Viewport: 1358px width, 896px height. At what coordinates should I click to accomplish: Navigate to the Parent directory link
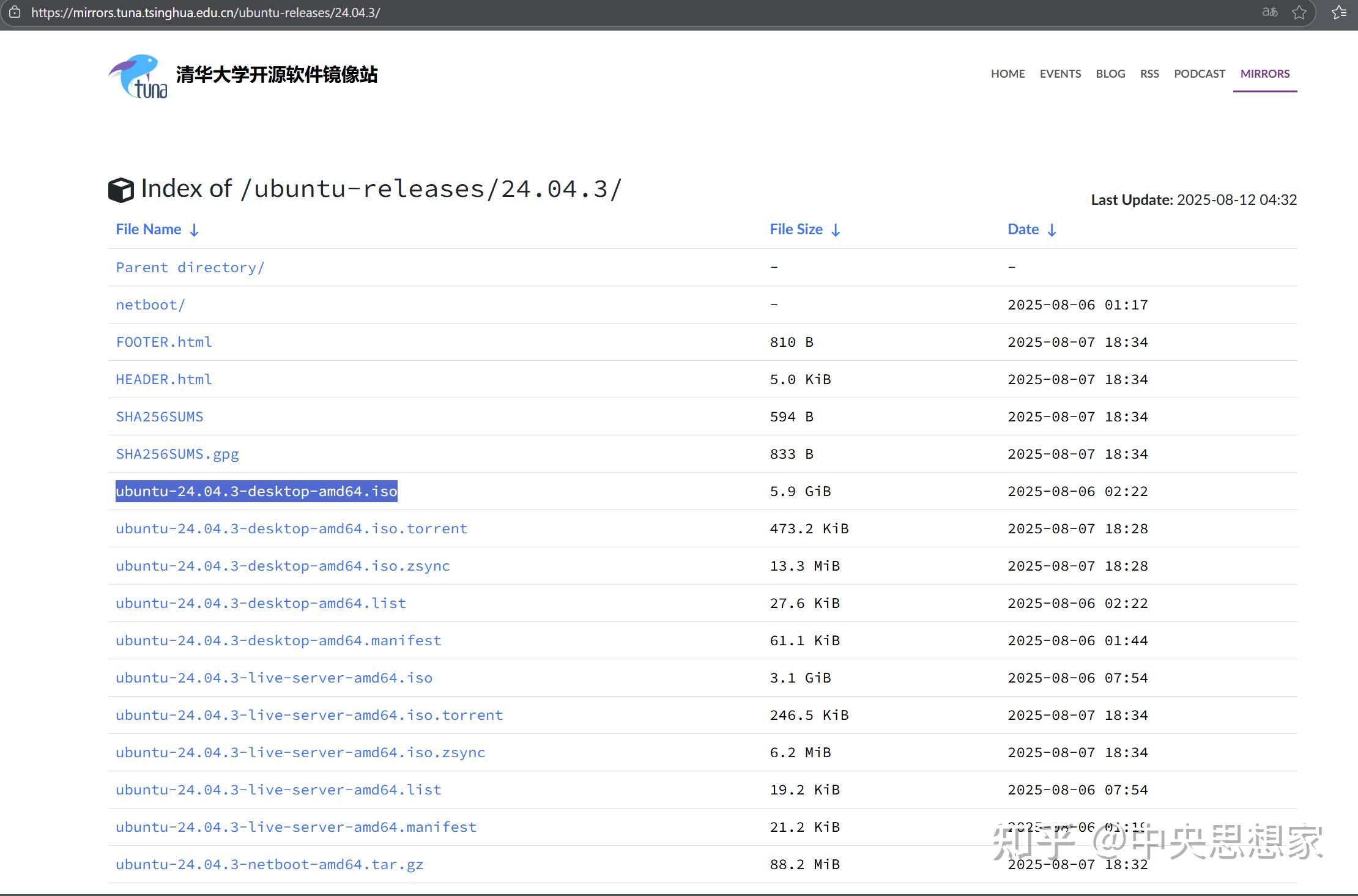190,267
